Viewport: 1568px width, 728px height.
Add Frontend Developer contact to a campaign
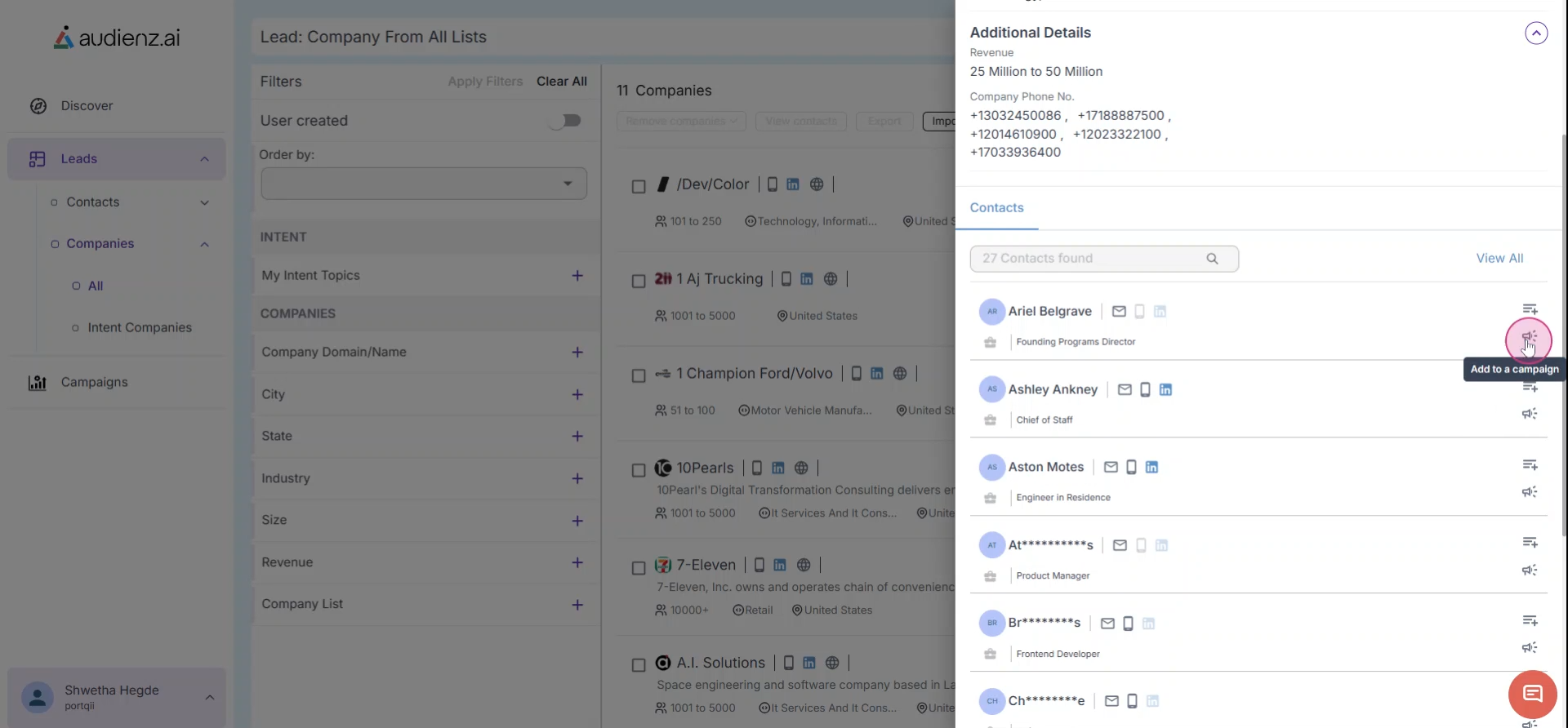pyautogui.click(x=1530, y=648)
